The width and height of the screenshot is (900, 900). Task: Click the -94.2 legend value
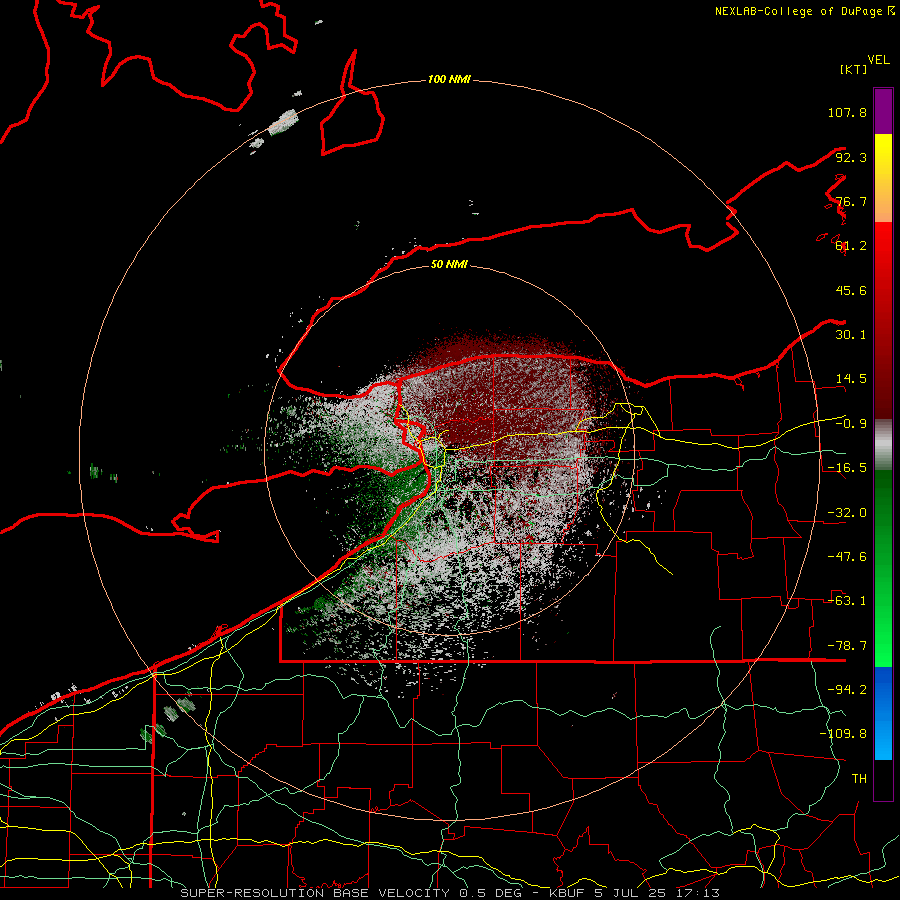point(847,690)
